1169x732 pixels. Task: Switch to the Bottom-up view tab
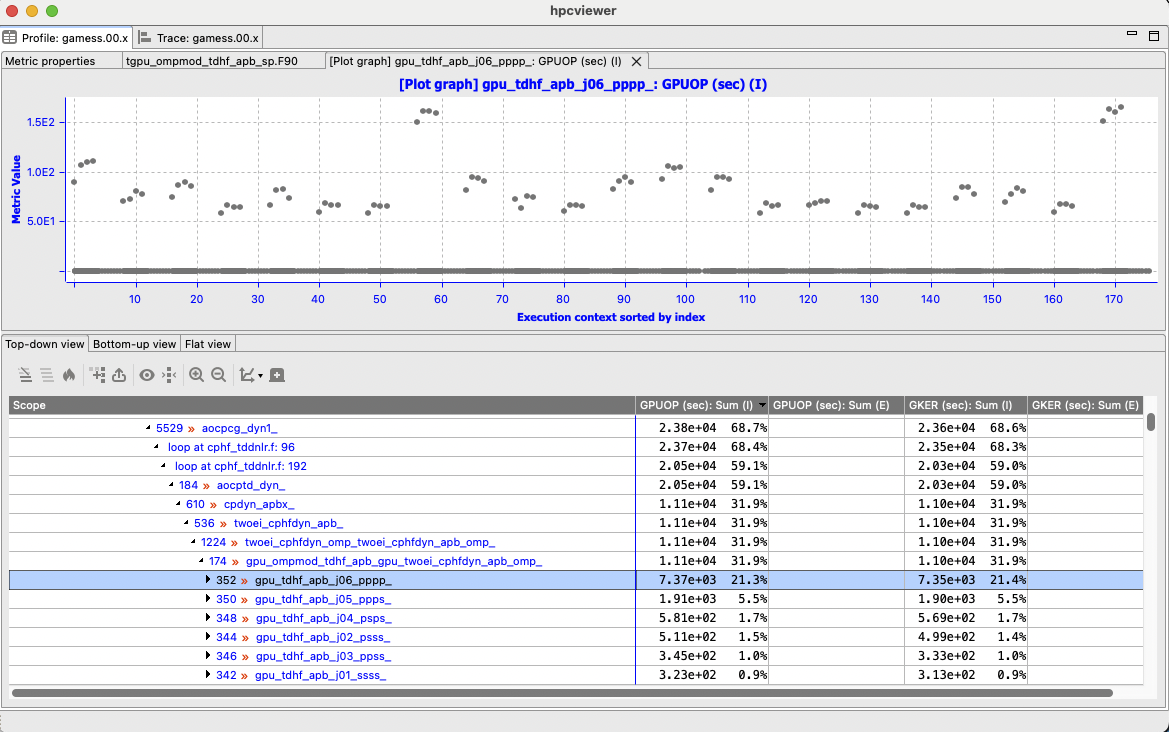134,344
